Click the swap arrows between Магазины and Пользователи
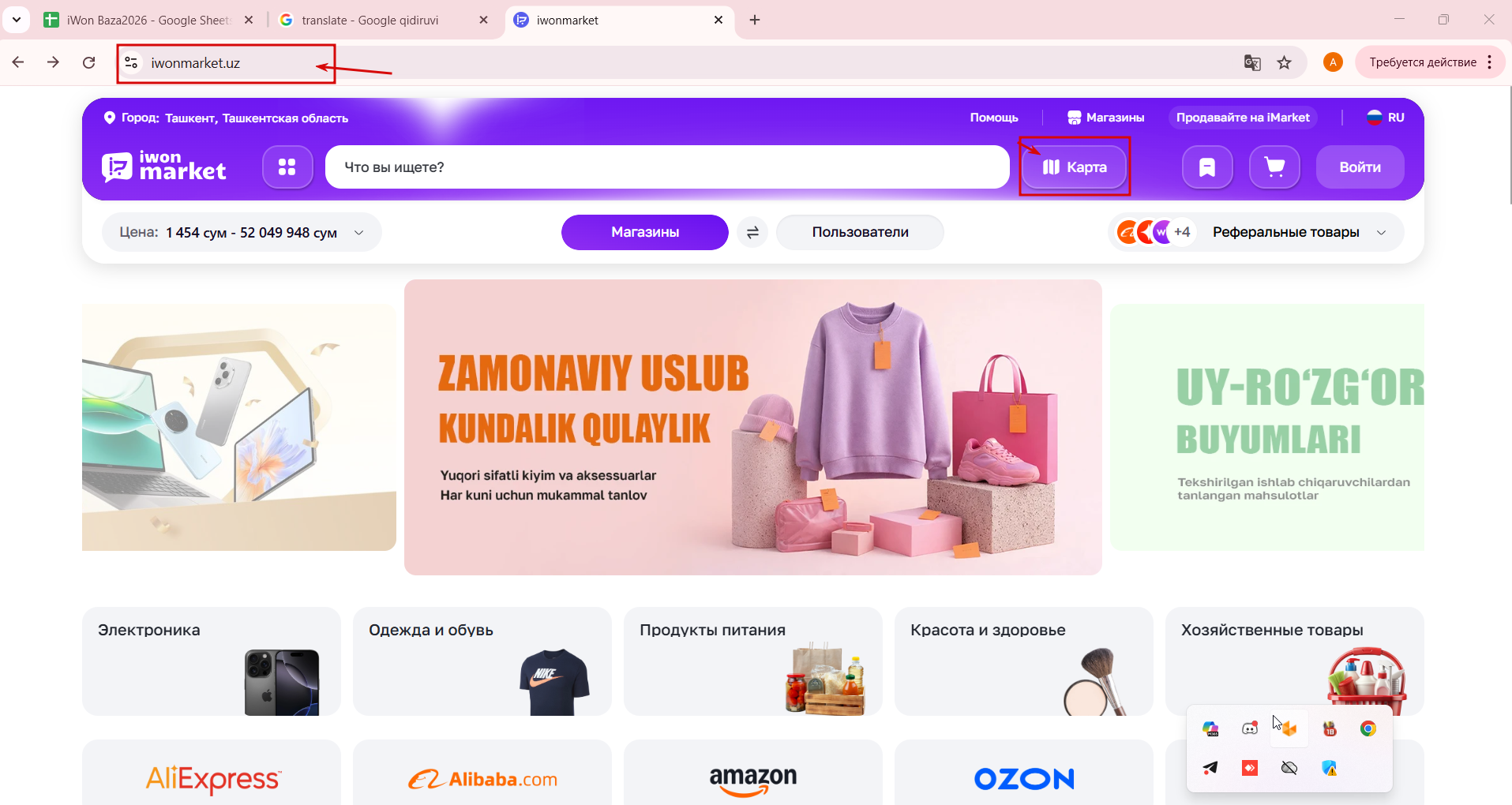Viewport: 1512px width, 805px height. [x=752, y=232]
